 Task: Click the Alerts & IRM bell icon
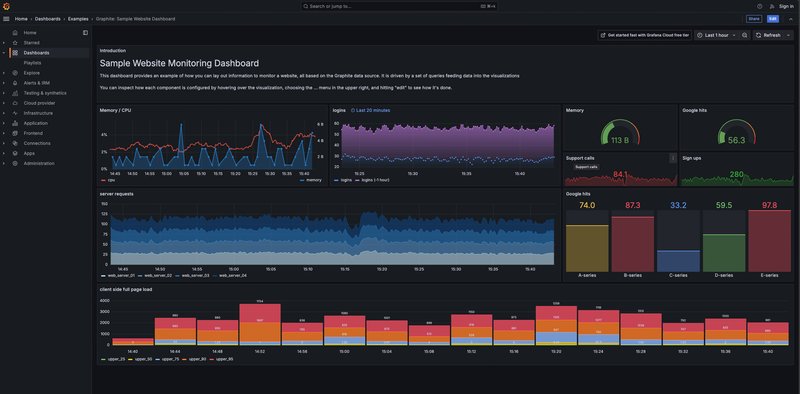click(15, 83)
